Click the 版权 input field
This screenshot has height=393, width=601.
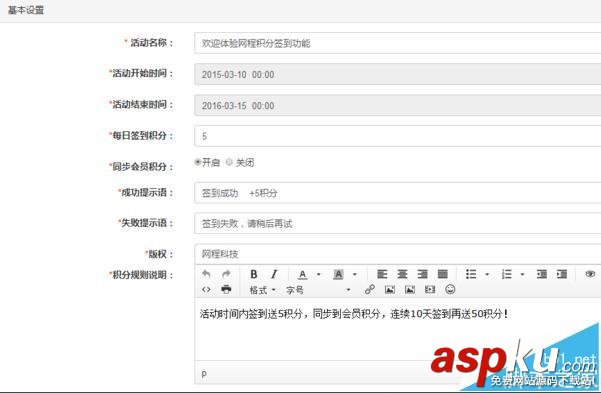397,254
